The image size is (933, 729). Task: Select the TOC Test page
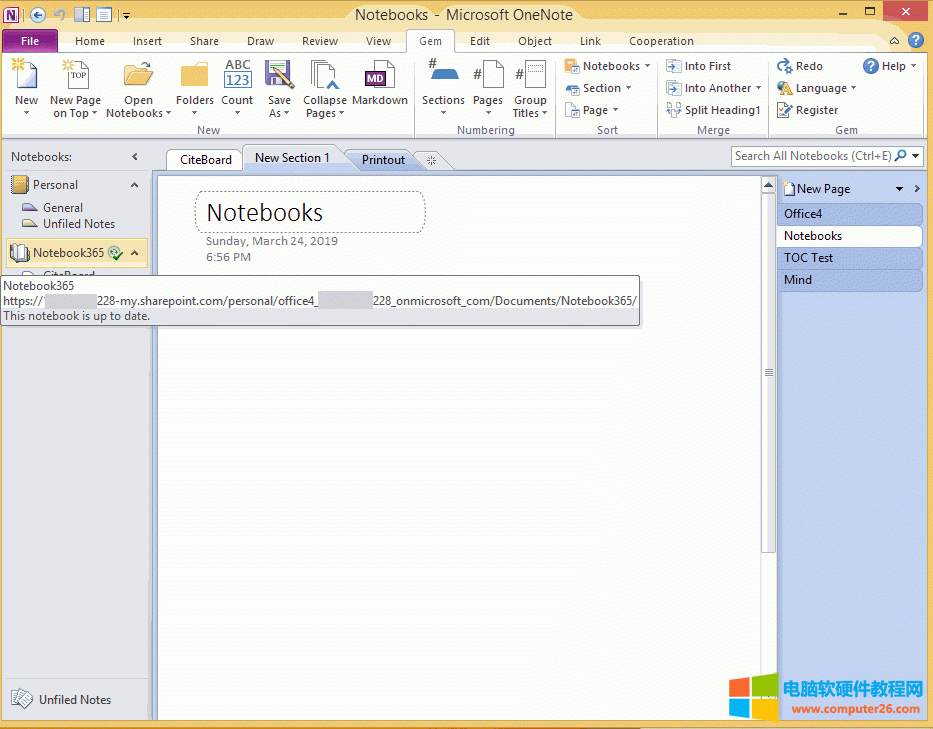808,257
